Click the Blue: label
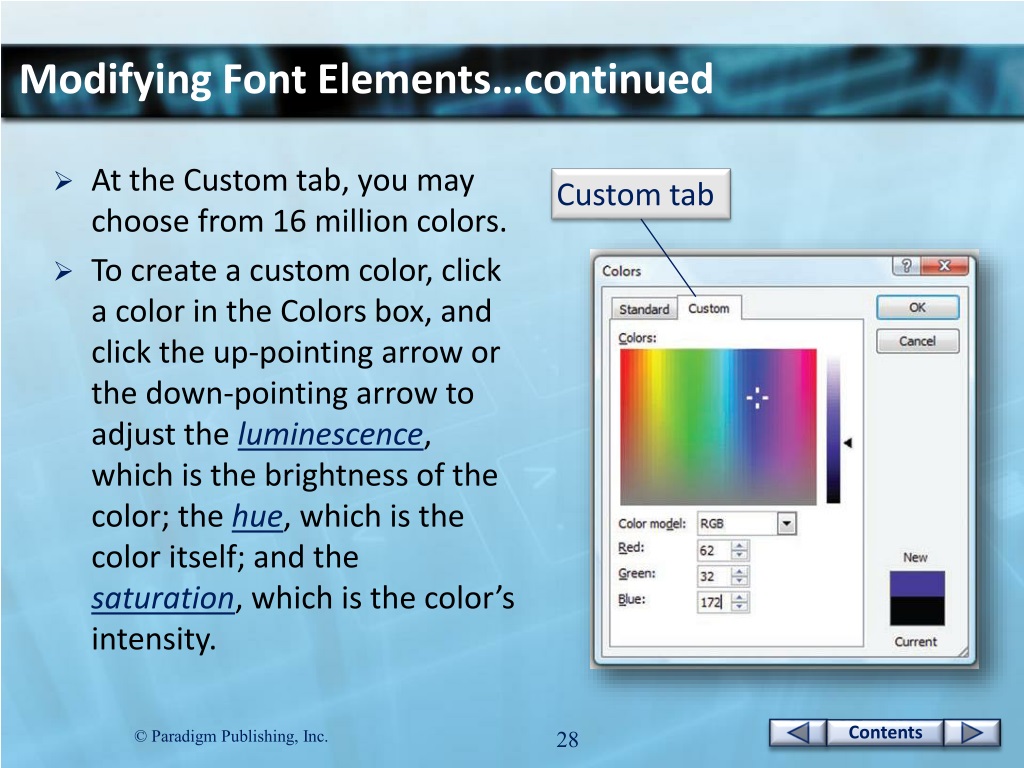This screenshot has height=768, width=1024. tap(632, 599)
